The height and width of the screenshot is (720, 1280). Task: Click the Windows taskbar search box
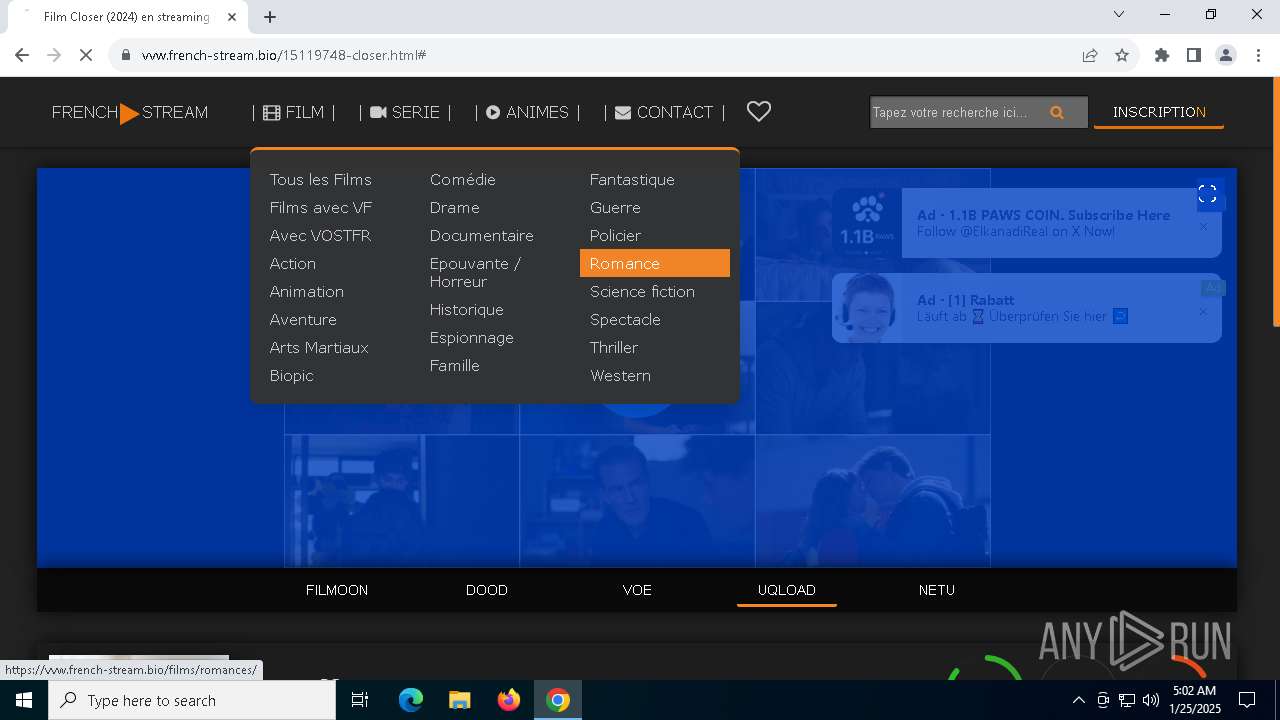pyautogui.click(x=192, y=700)
